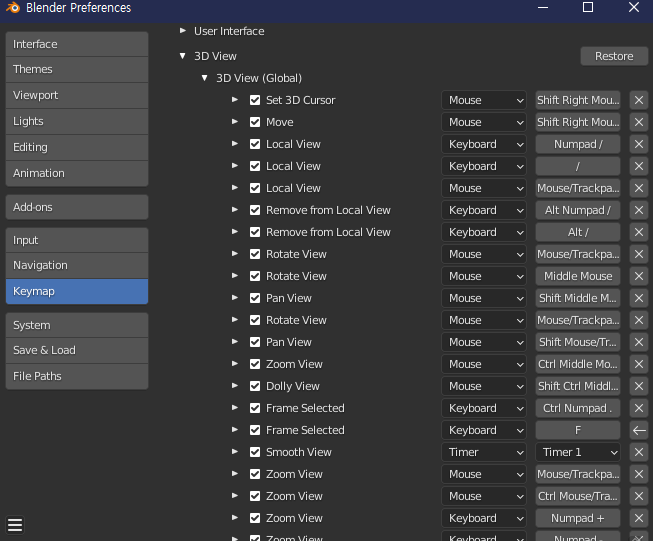The image size is (653, 541).
Task: Toggle the Alt Numpad / Remove from Local View checkbox
Action: click(x=255, y=210)
